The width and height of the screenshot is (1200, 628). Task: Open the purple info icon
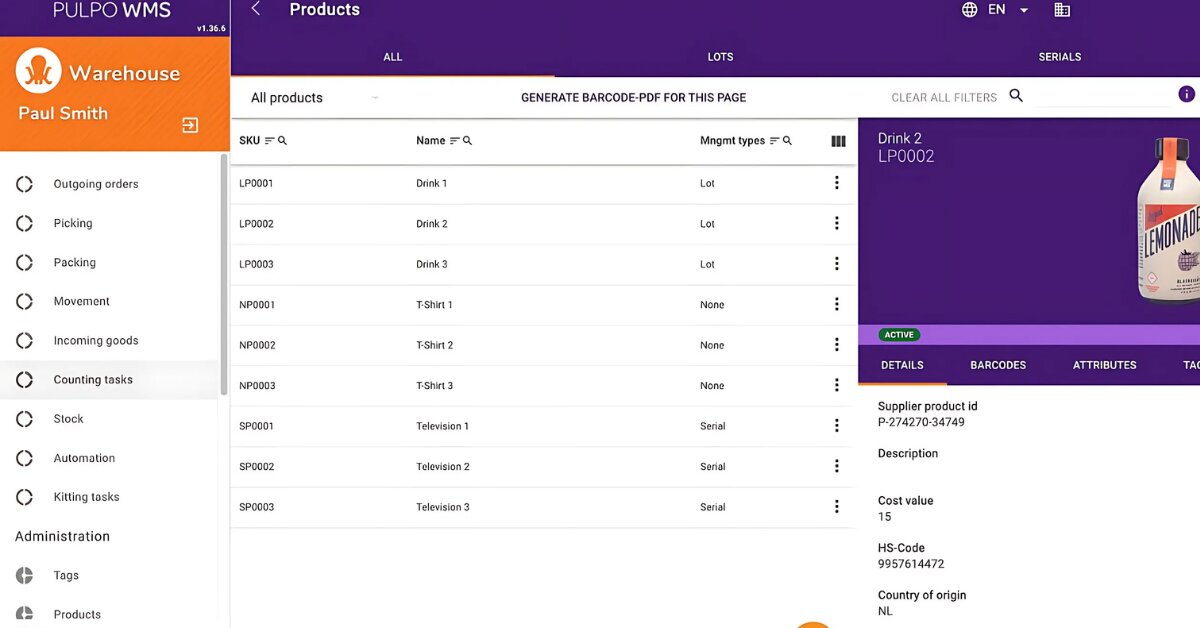[x=1186, y=94]
